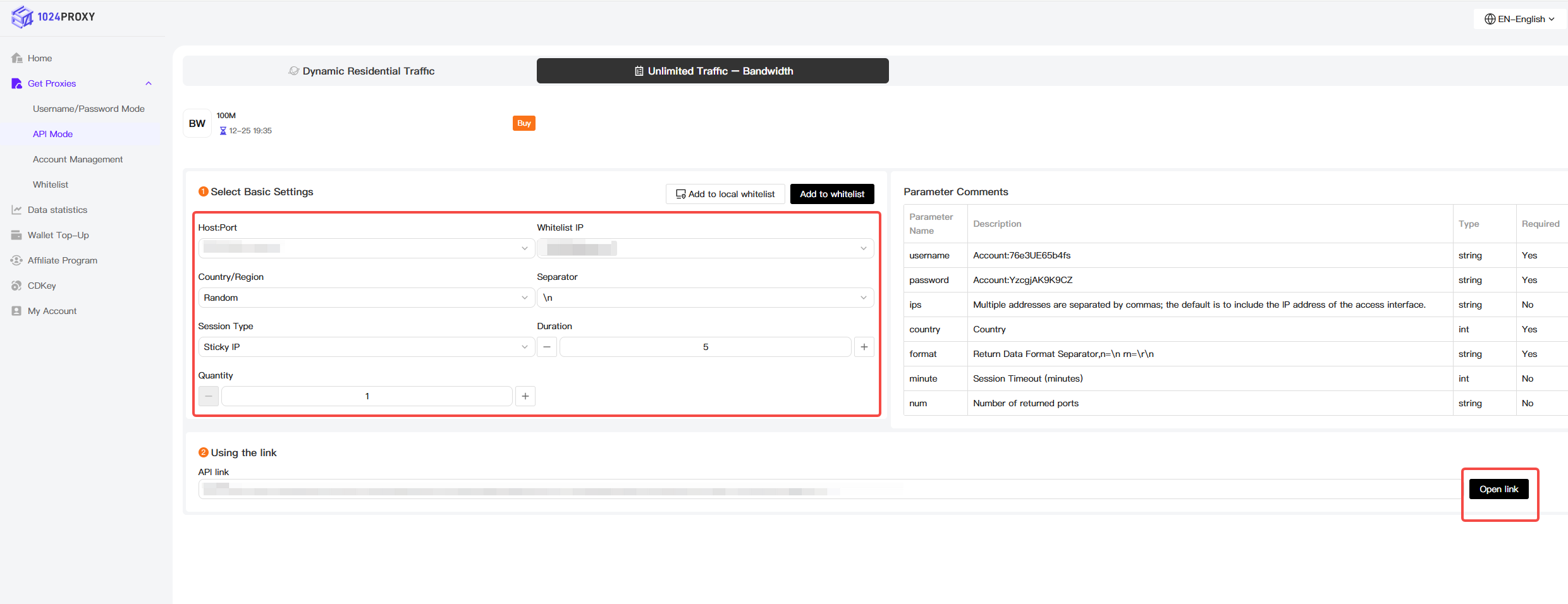This screenshot has height=604, width=1568.
Task: Collapse the Get Proxies menu
Action: click(149, 83)
